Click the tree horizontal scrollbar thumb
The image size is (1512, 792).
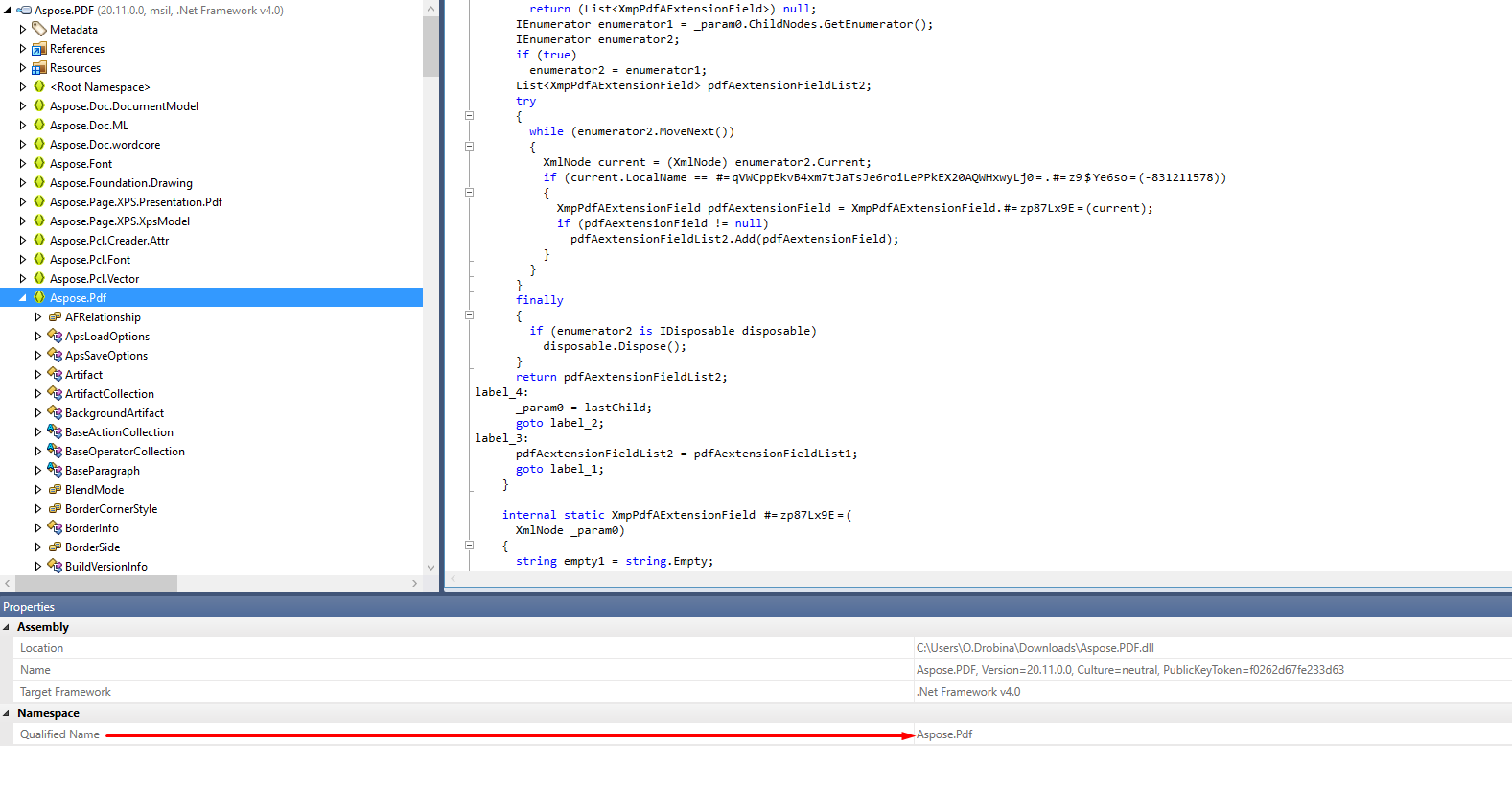click(x=96, y=583)
